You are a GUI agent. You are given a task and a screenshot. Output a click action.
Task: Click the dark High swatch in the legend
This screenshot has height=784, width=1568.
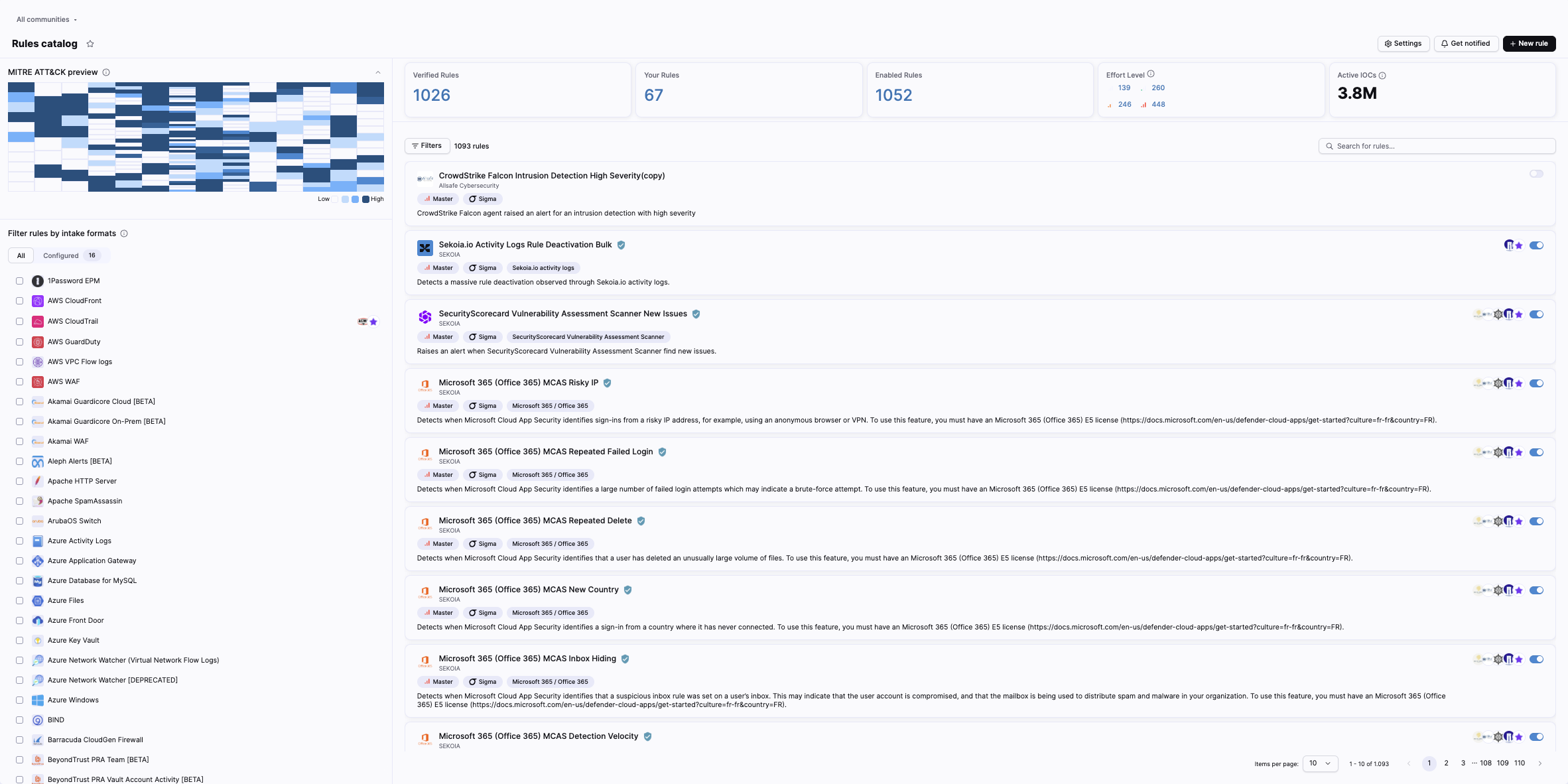(x=365, y=199)
